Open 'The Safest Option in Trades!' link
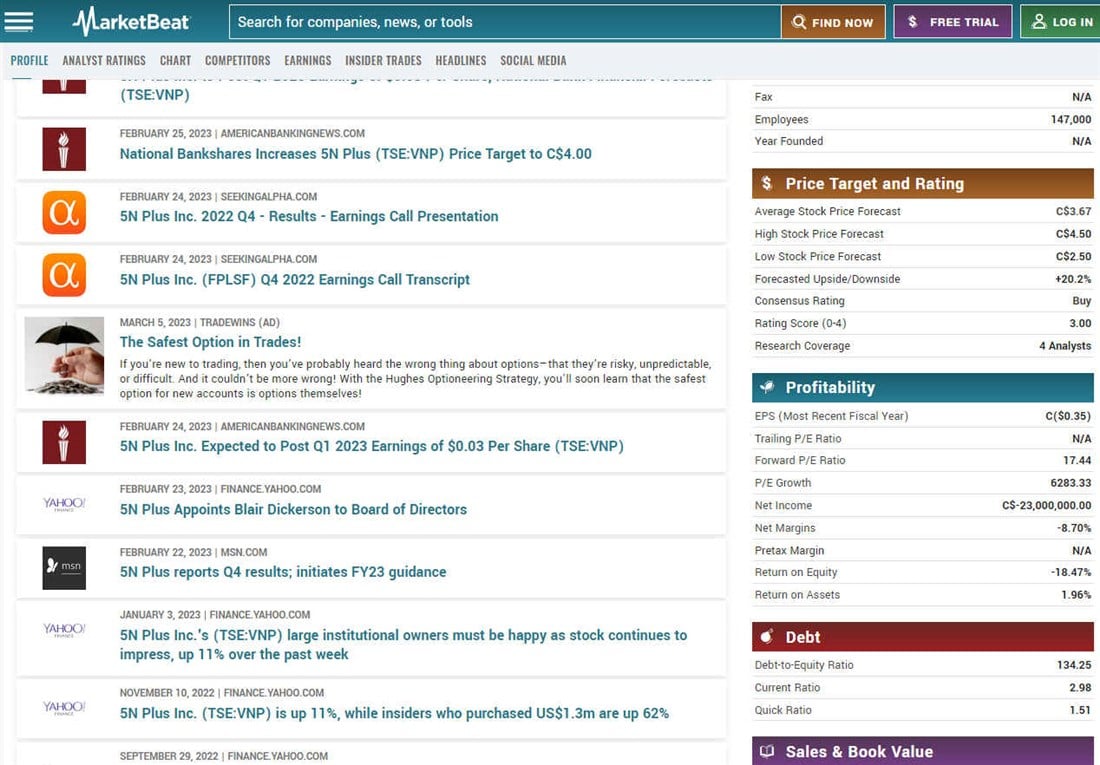The image size is (1100, 765). [210, 342]
